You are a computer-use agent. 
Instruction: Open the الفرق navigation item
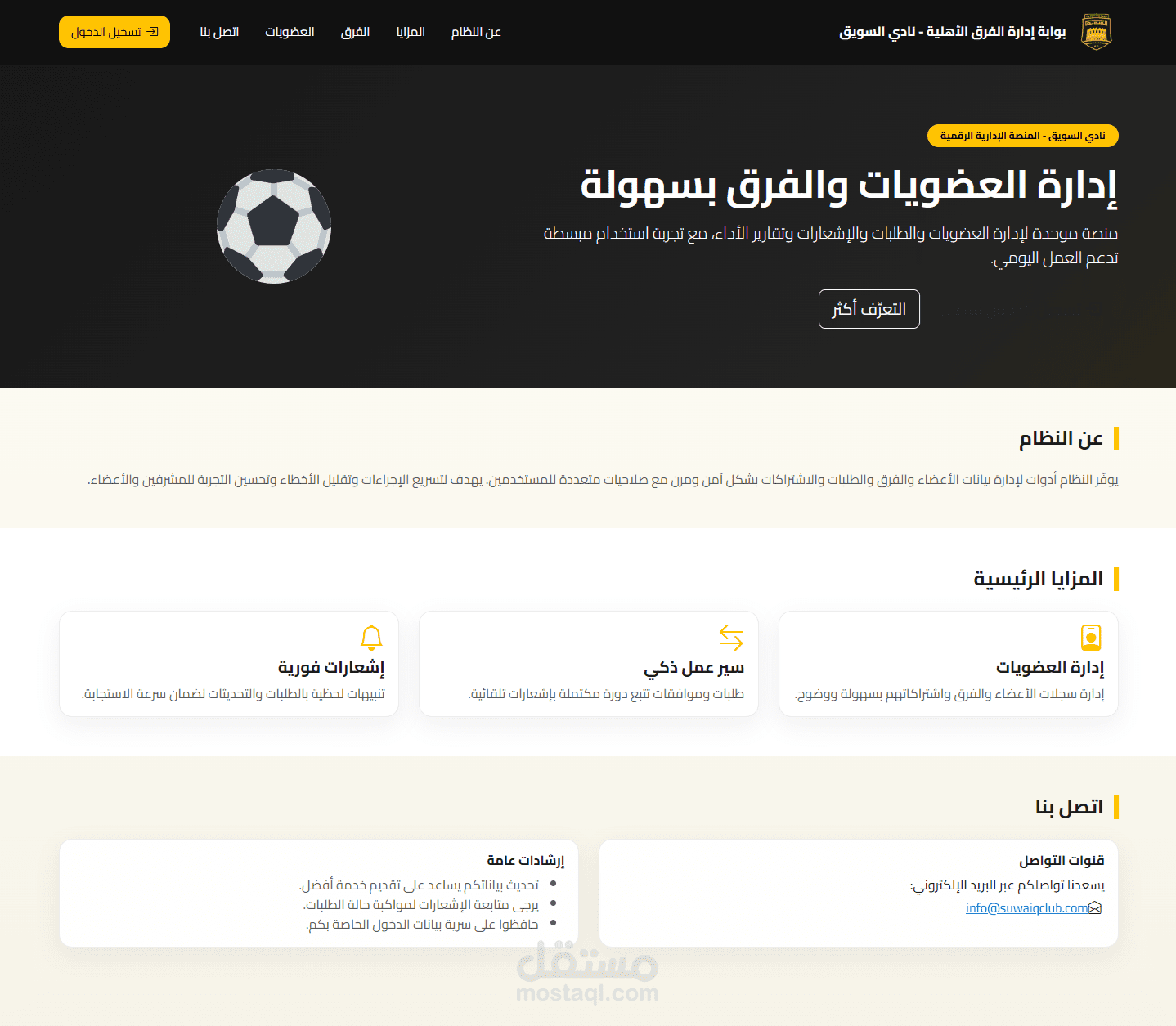coord(355,32)
